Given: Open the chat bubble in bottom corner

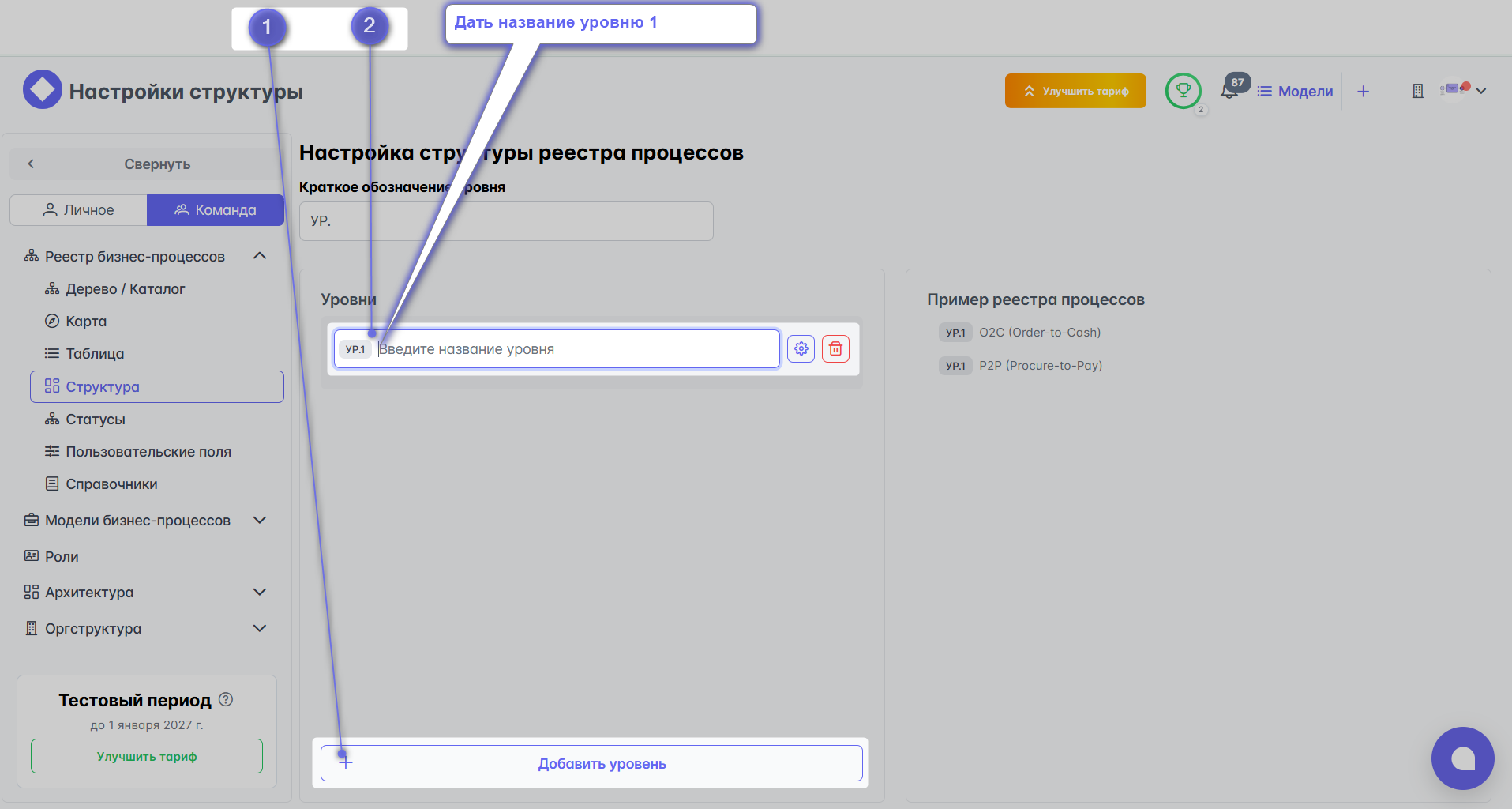Looking at the screenshot, I should (x=1462, y=758).
